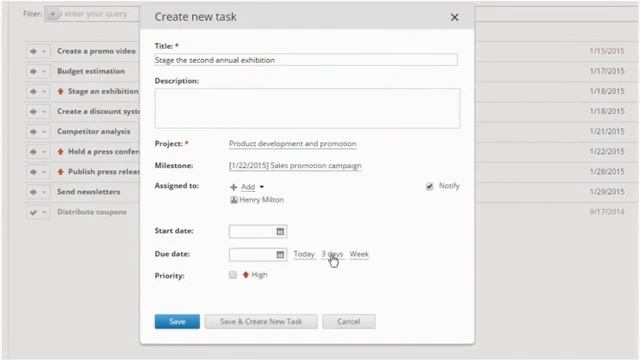Click status icon for Publish press release

33,172
